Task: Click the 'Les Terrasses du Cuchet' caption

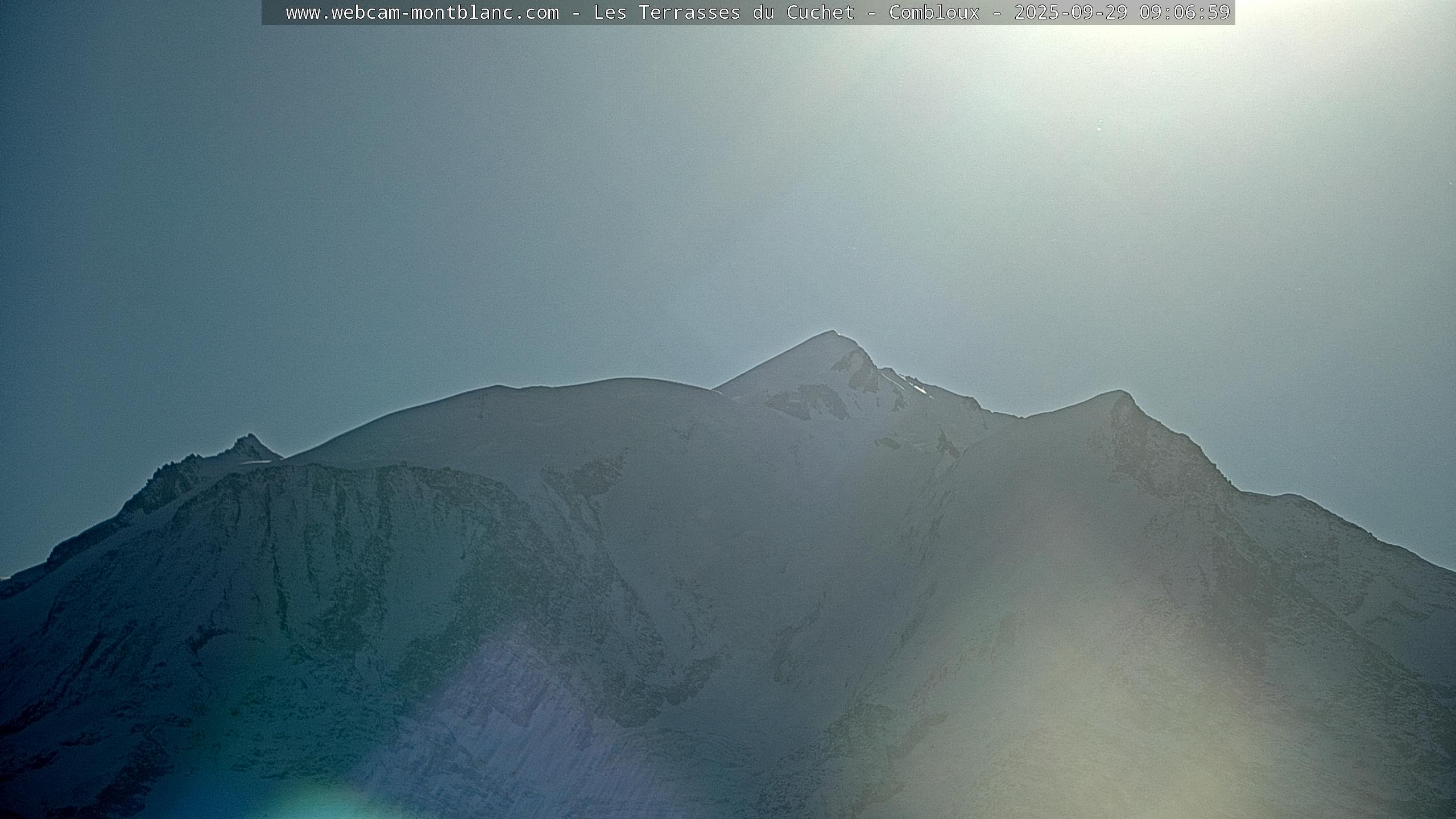Action: 723,13
